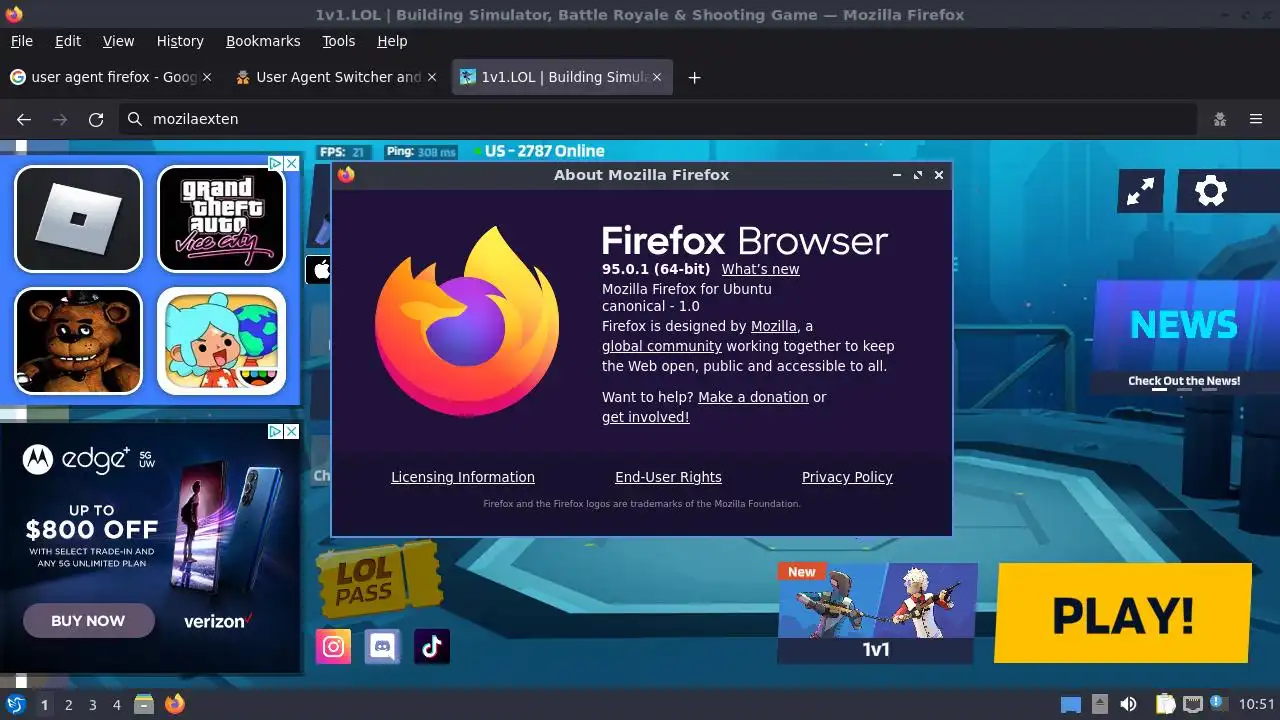Close the 1v1.LOL tab
This screenshot has height=720, width=1280.
658,77
